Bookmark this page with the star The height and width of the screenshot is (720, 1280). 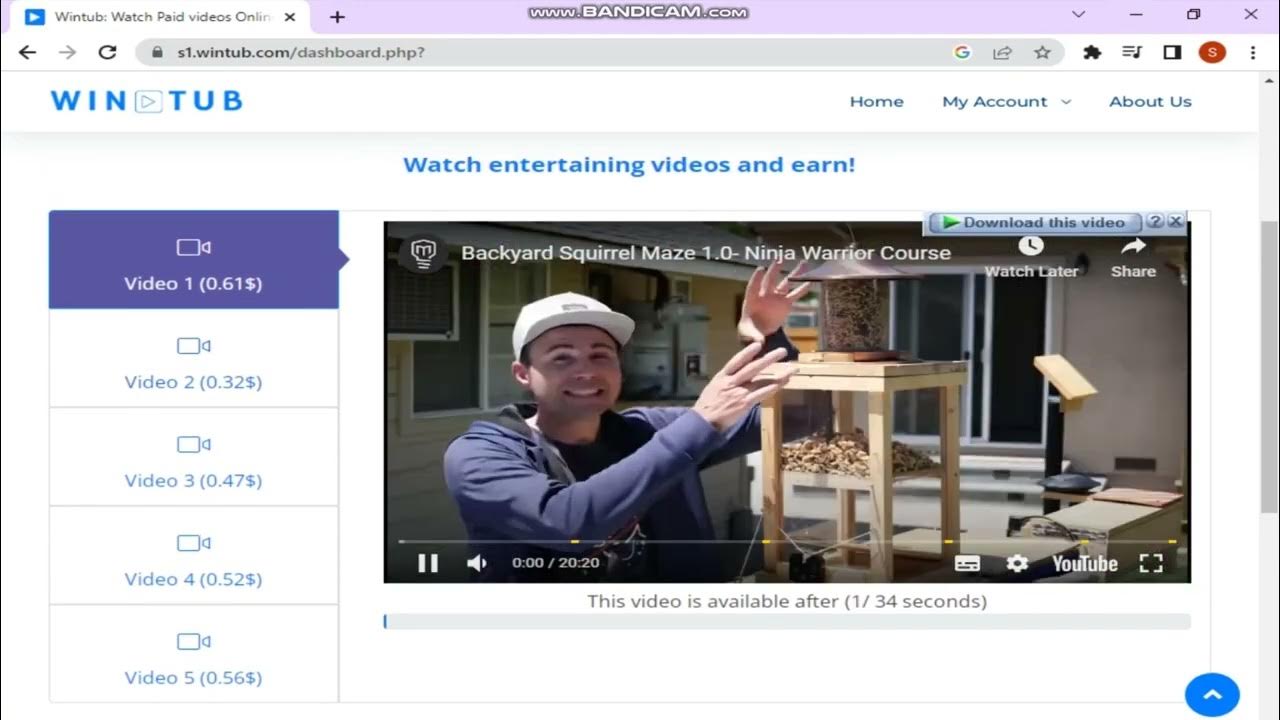[x=1042, y=52]
